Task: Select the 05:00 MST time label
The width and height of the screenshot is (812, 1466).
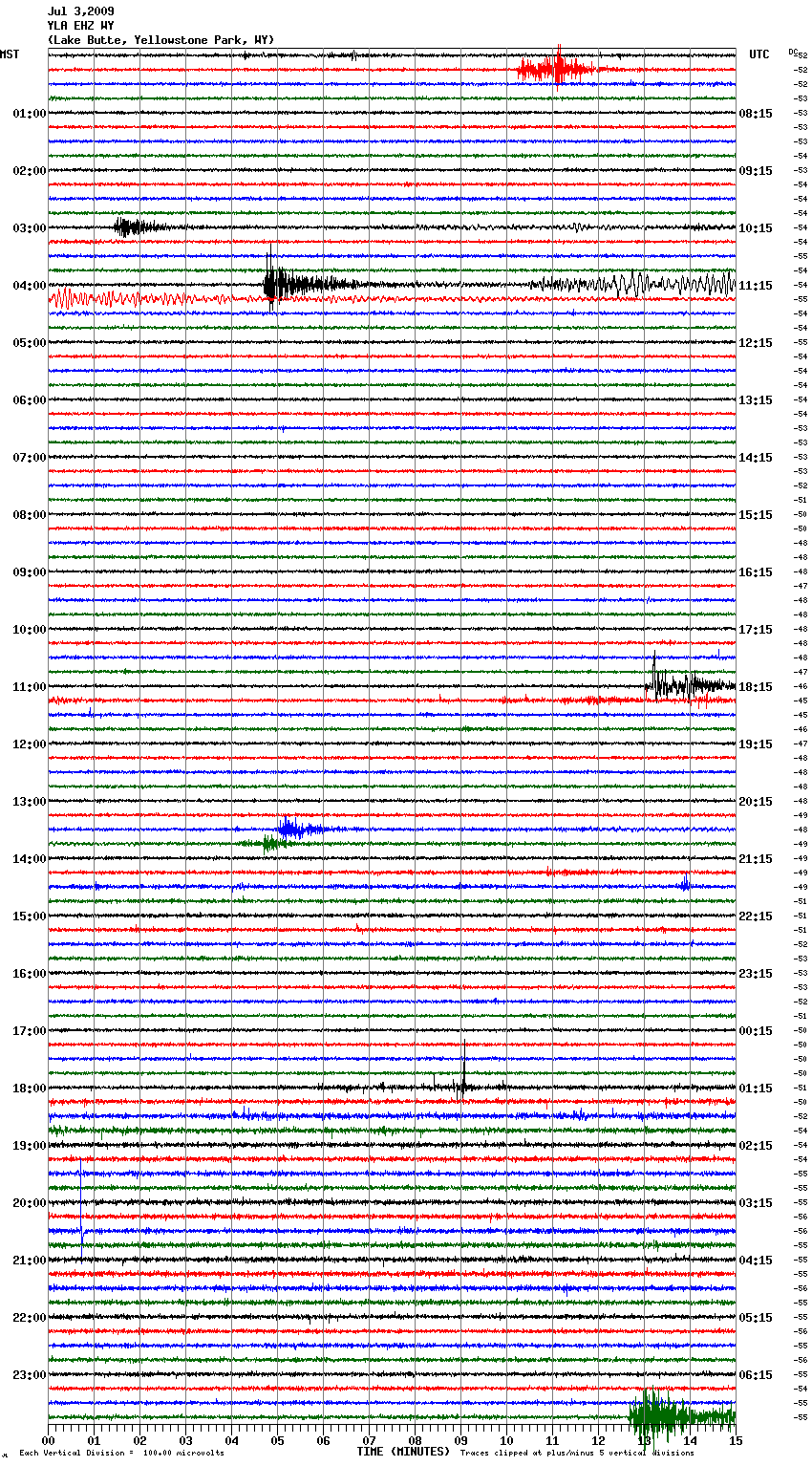Action: click(x=30, y=343)
